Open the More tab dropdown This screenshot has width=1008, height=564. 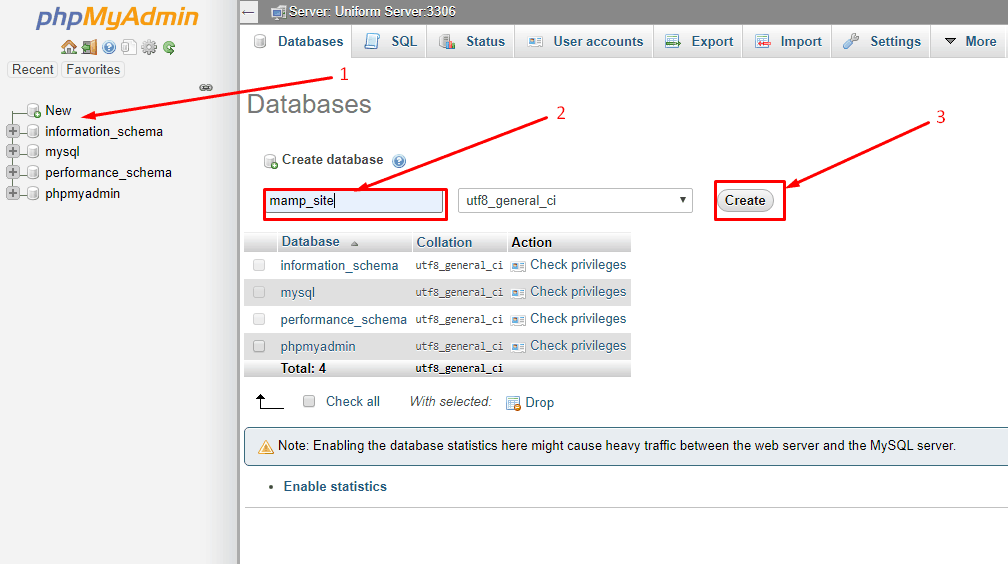tap(970, 41)
